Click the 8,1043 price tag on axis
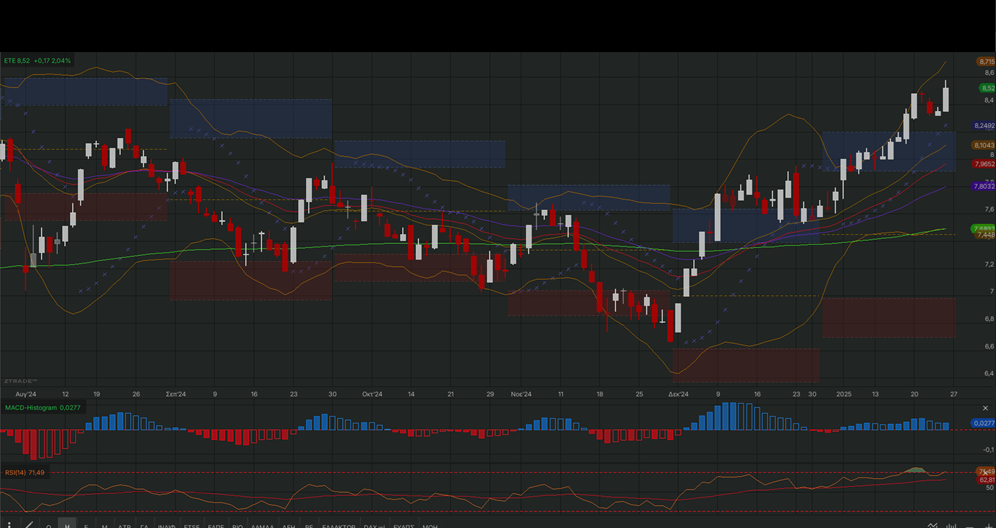This screenshot has width=996, height=528. point(984,146)
